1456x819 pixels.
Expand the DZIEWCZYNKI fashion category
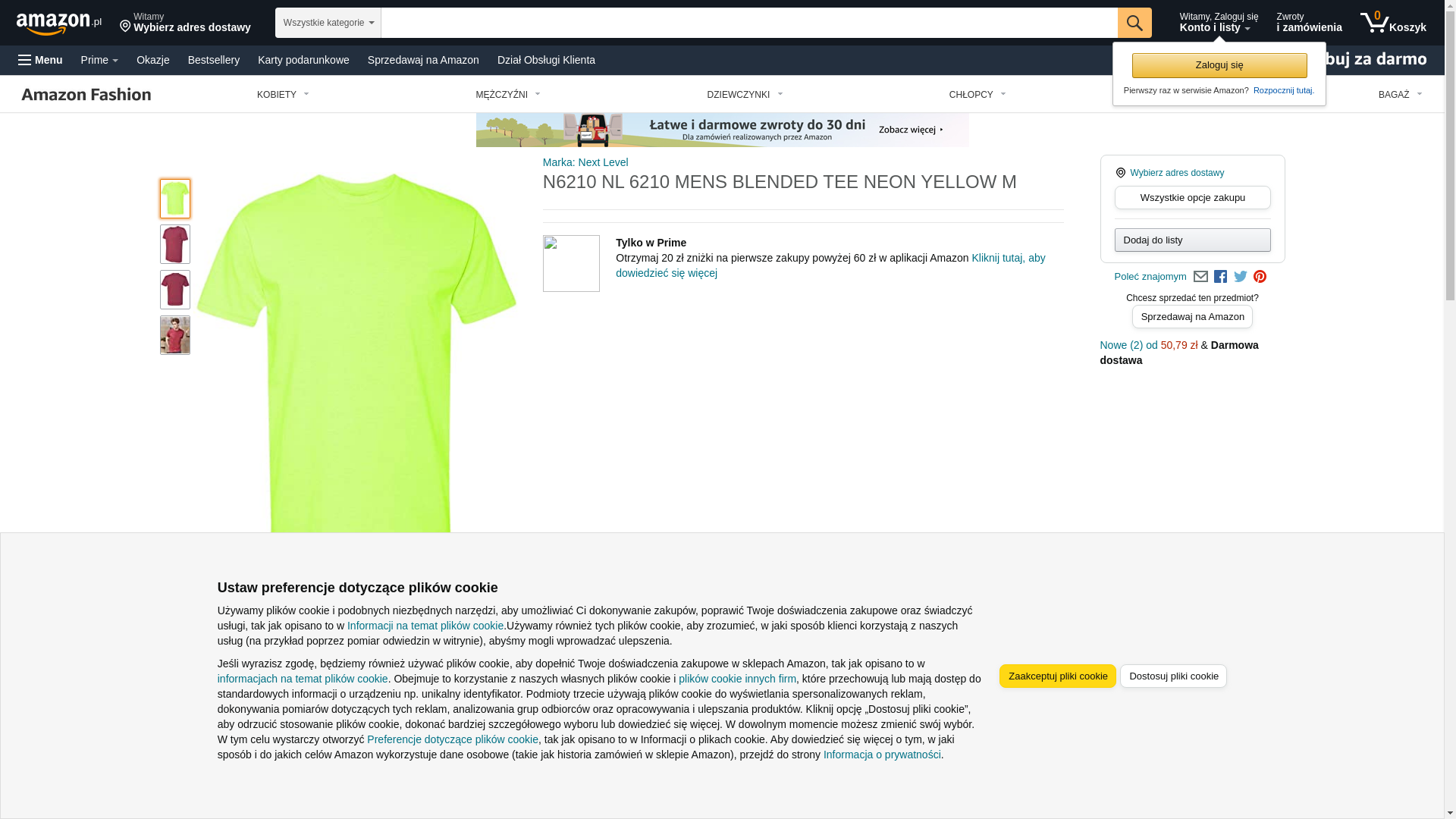tap(745, 95)
